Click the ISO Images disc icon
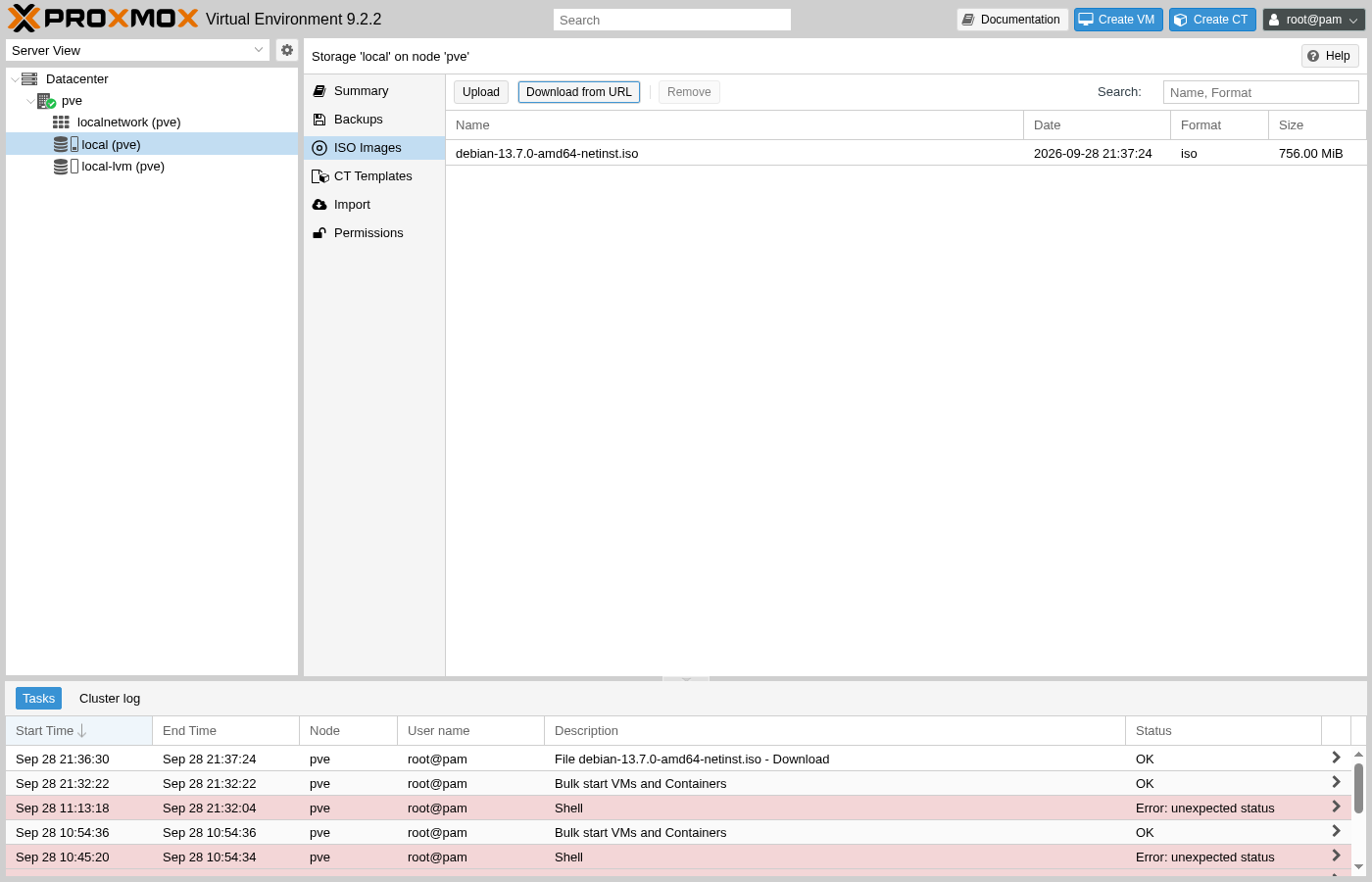This screenshot has height=882, width=1372. tap(319, 148)
